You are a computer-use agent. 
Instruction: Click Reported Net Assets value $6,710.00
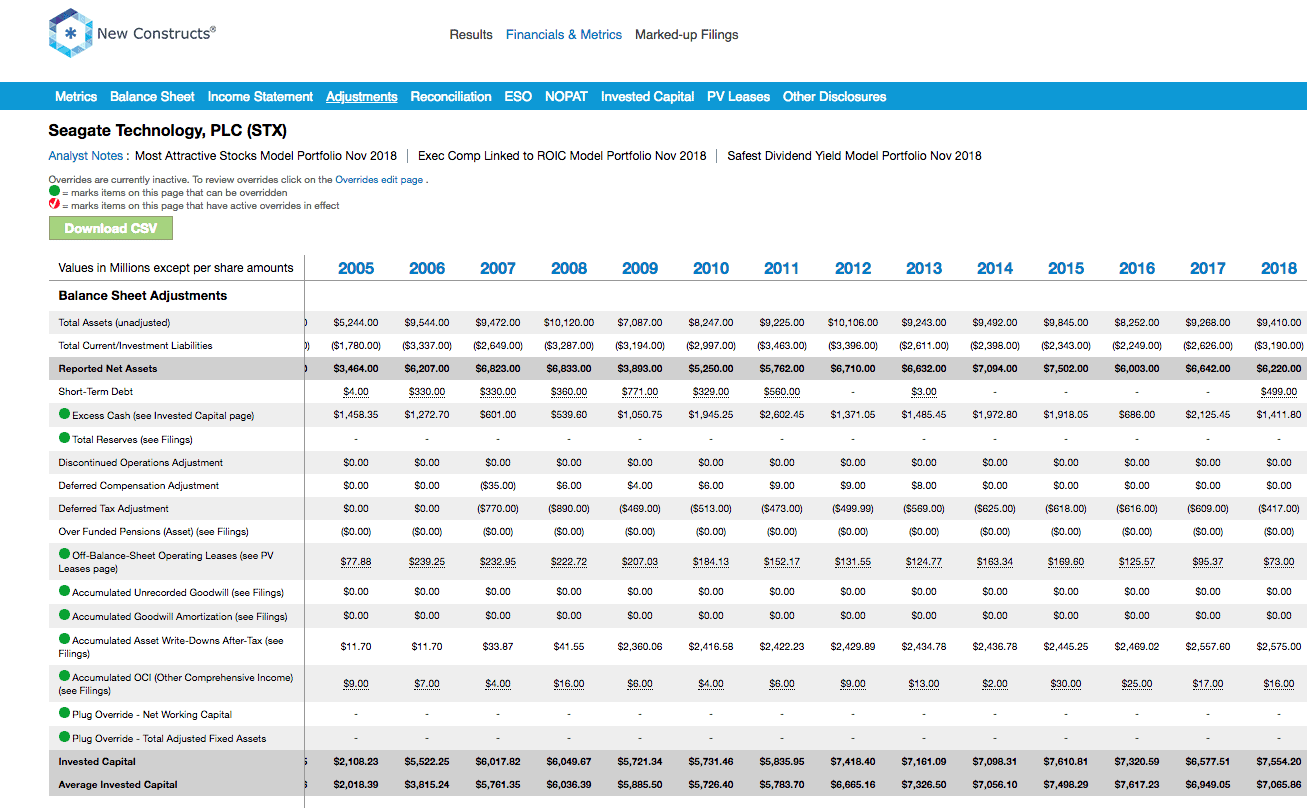853,369
